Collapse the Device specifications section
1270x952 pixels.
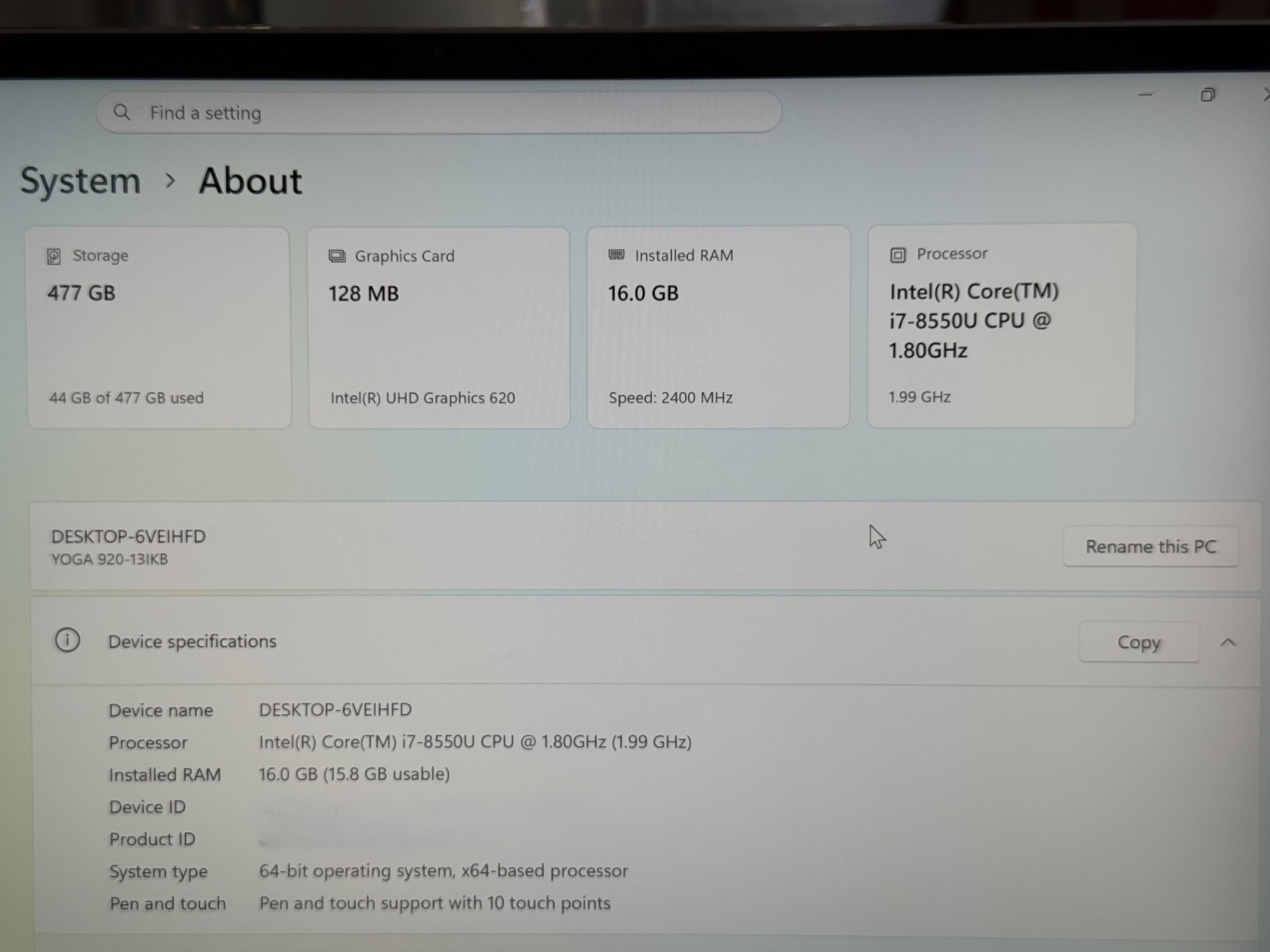[1228, 643]
